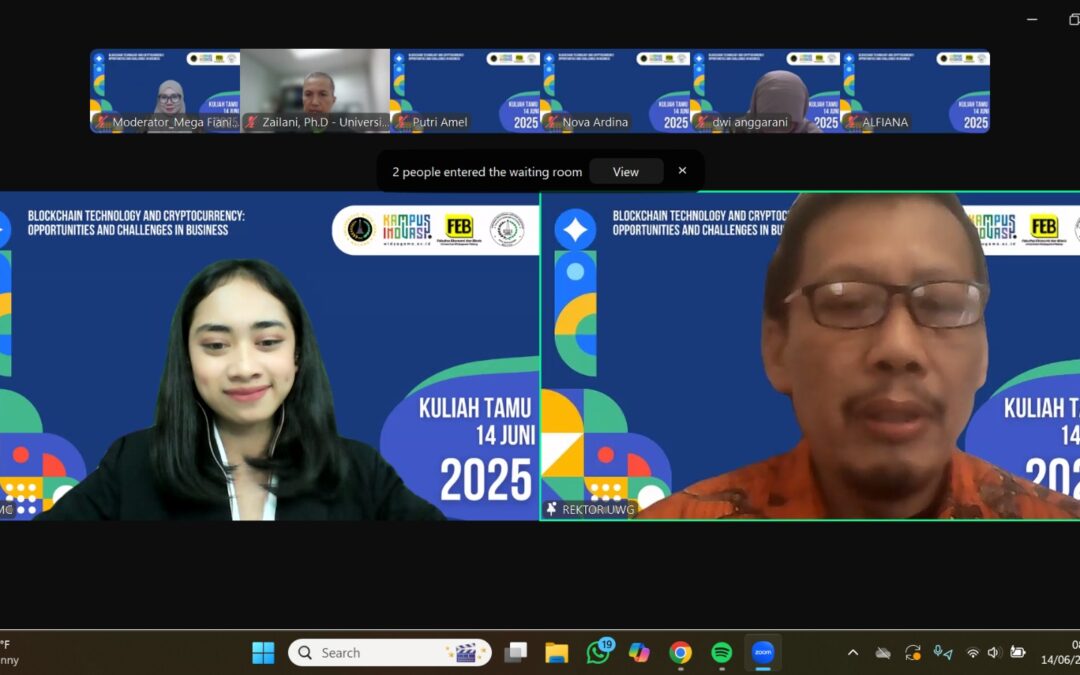Open WhatsApp from the taskbar
The height and width of the screenshot is (675, 1080).
[598, 652]
